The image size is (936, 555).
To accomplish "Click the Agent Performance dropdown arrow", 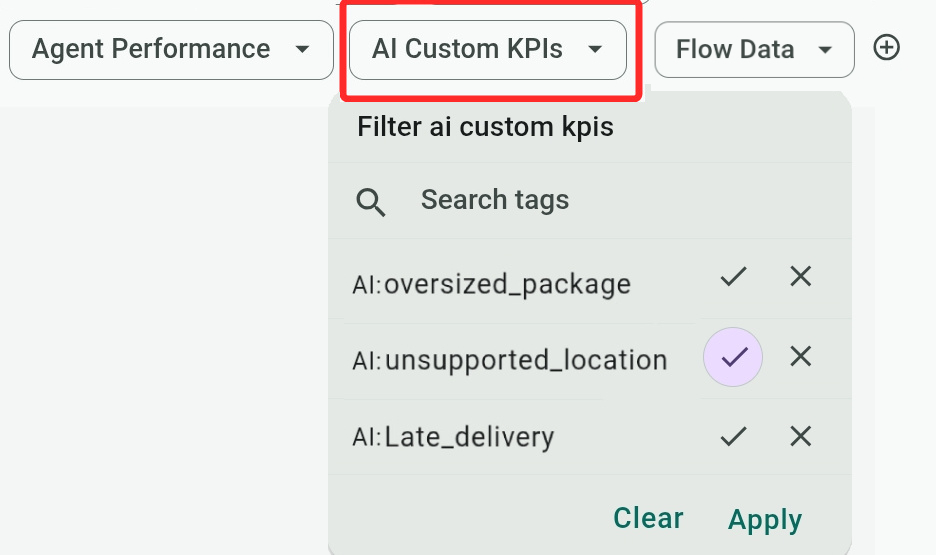I will pyautogui.click(x=303, y=50).
